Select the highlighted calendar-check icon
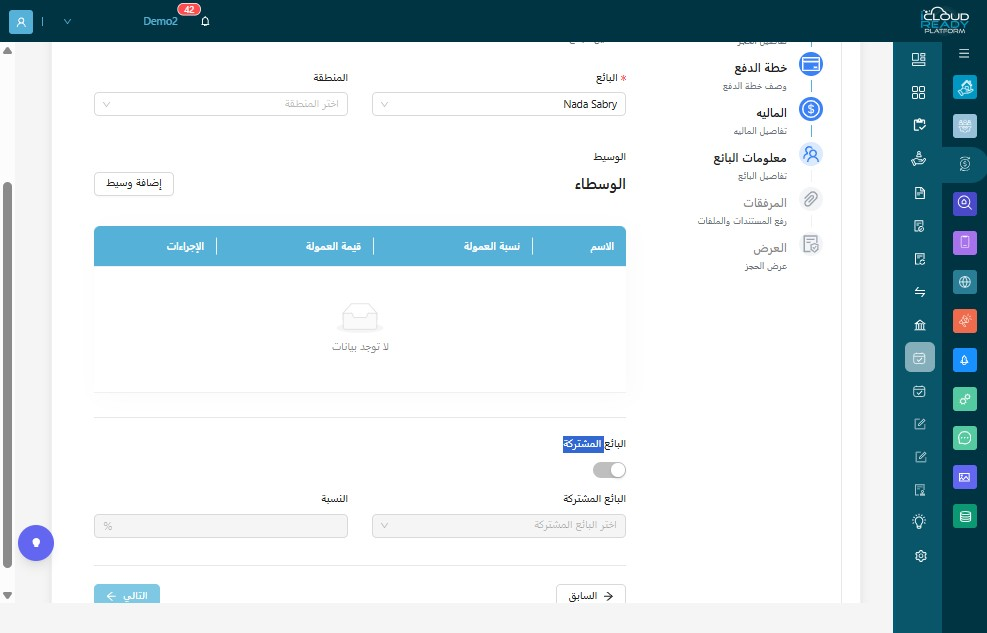This screenshot has width=987, height=633. [x=919, y=358]
